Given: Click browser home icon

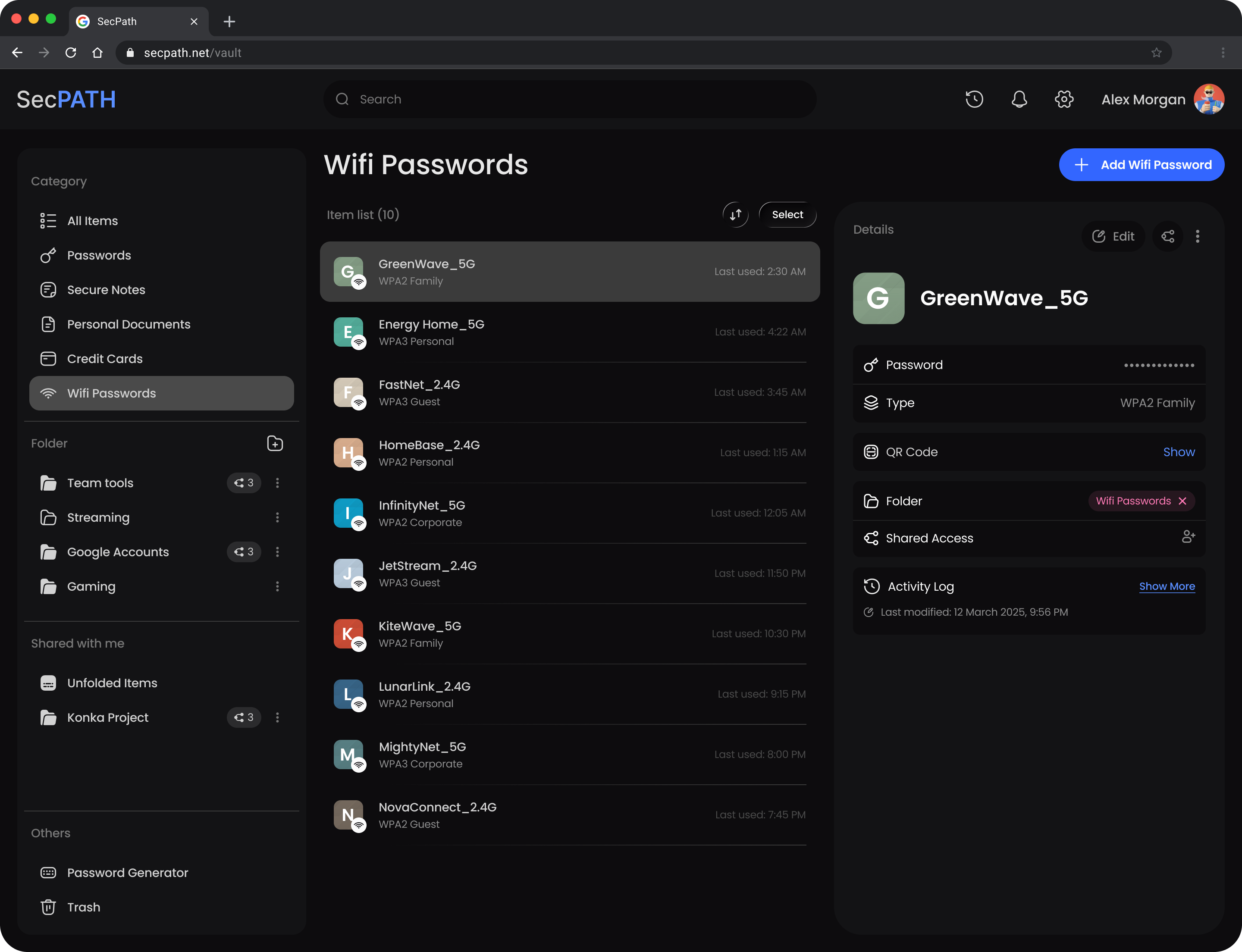Looking at the screenshot, I should tap(97, 53).
